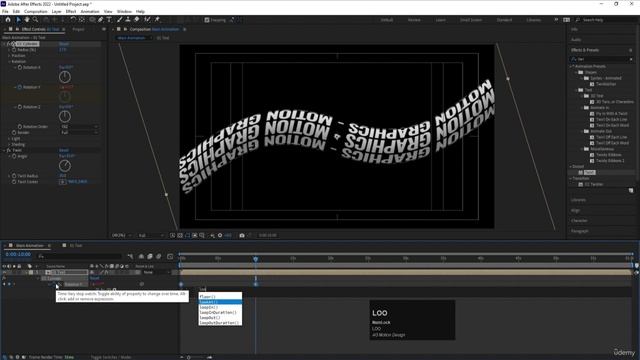The image size is (640, 360).
Task: Choose loopInDuration() from autocomplete list
Action: click(x=218, y=312)
